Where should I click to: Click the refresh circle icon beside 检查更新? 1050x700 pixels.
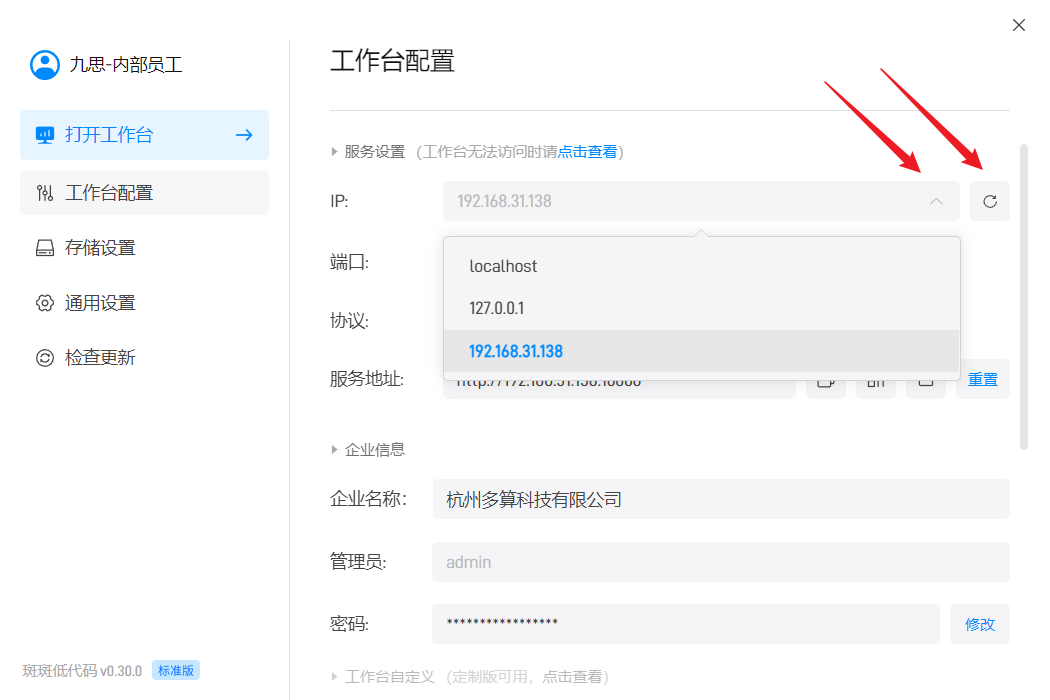(x=45, y=358)
